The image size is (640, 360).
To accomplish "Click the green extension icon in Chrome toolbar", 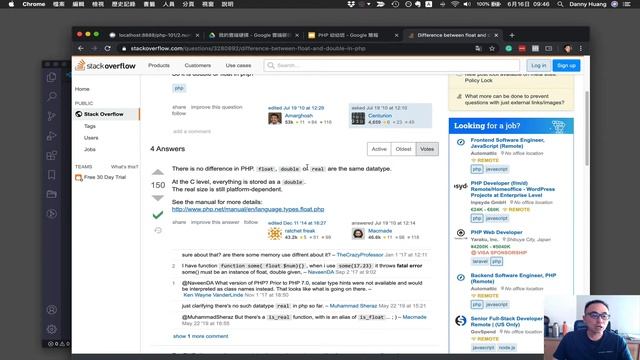I will pyautogui.click(x=509, y=49).
